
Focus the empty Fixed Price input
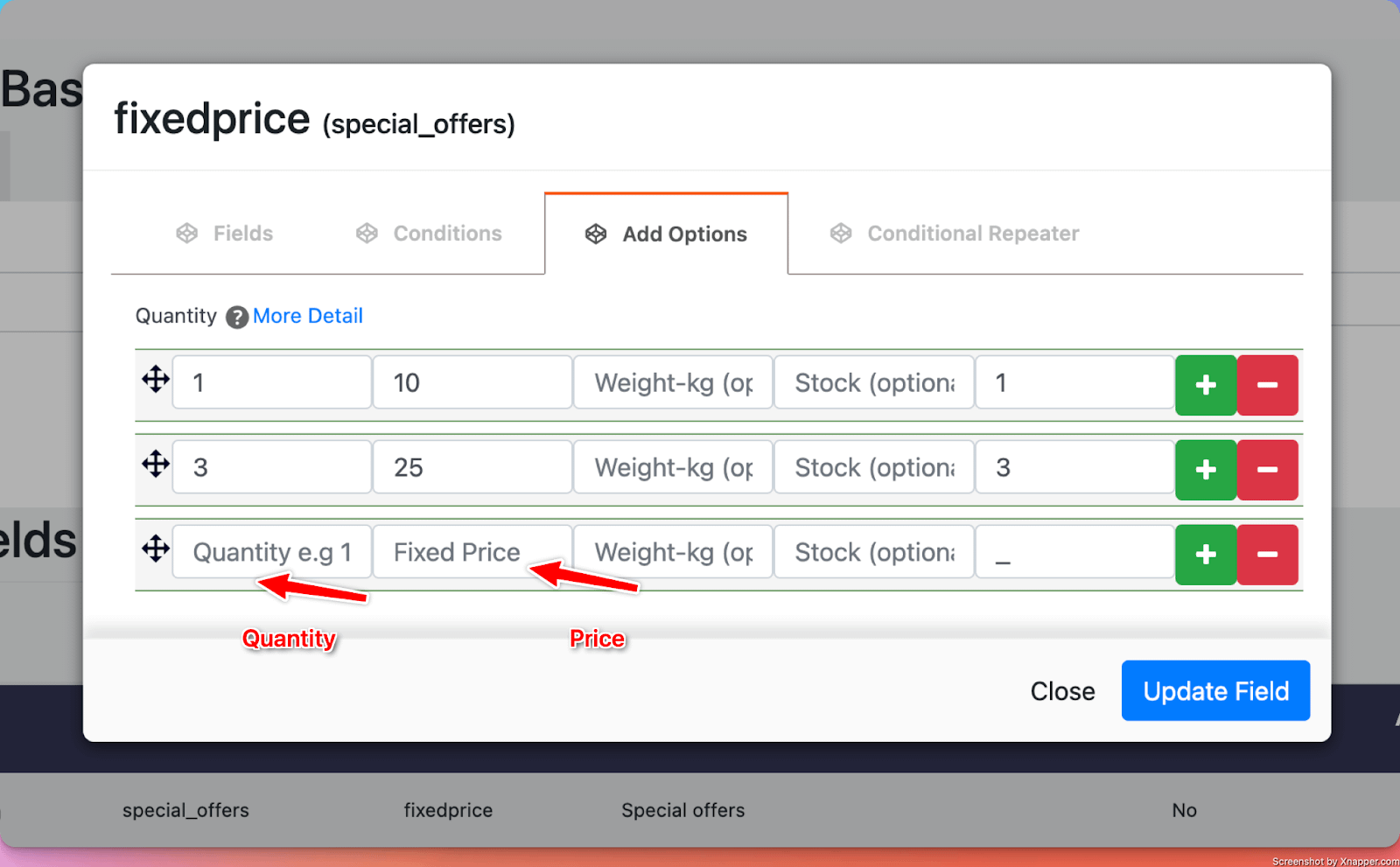tap(472, 552)
